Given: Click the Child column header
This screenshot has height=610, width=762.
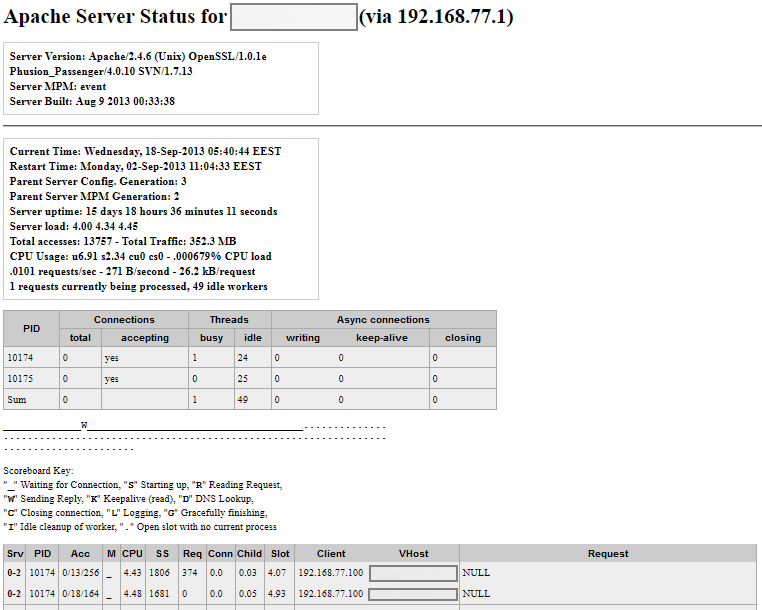Looking at the screenshot, I should [x=249, y=554].
